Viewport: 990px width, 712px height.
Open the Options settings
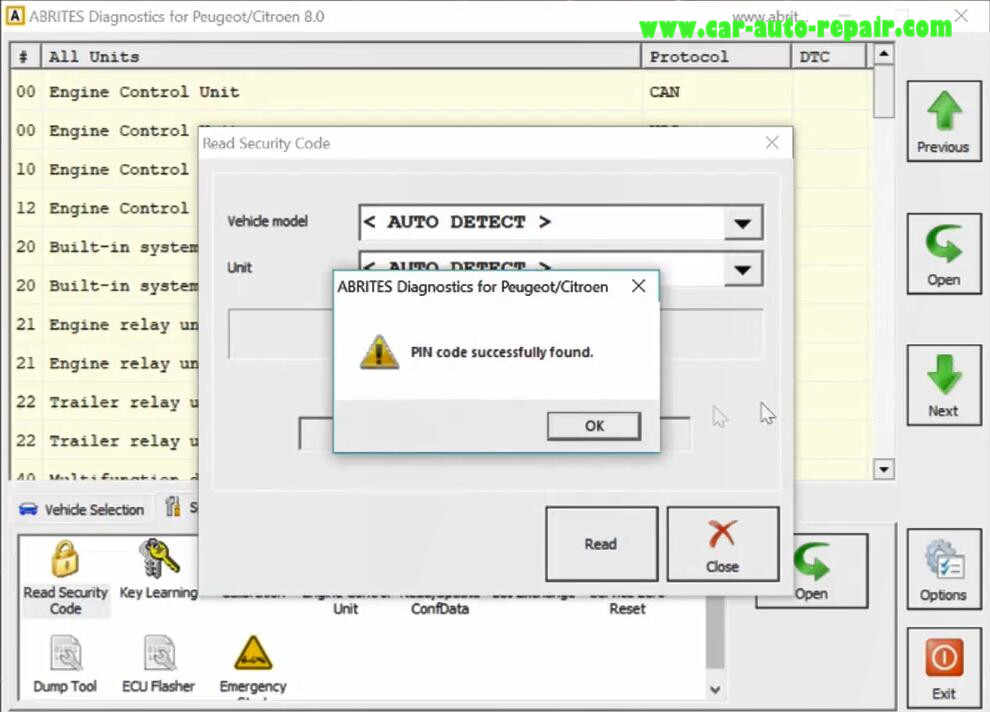click(944, 569)
